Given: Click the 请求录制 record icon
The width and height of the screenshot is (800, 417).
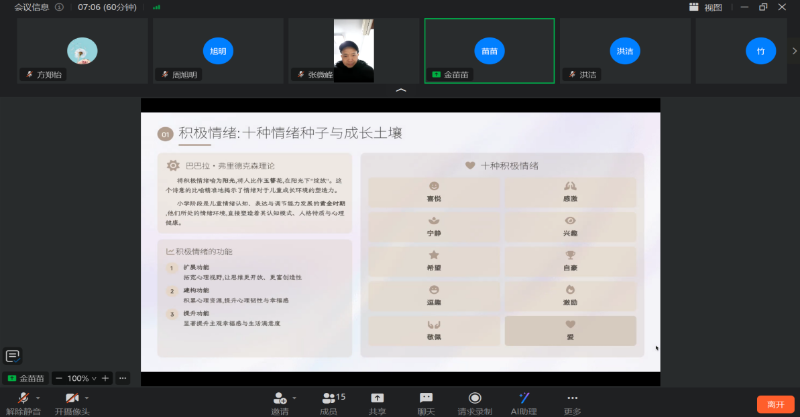Looking at the screenshot, I should [x=475, y=400].
